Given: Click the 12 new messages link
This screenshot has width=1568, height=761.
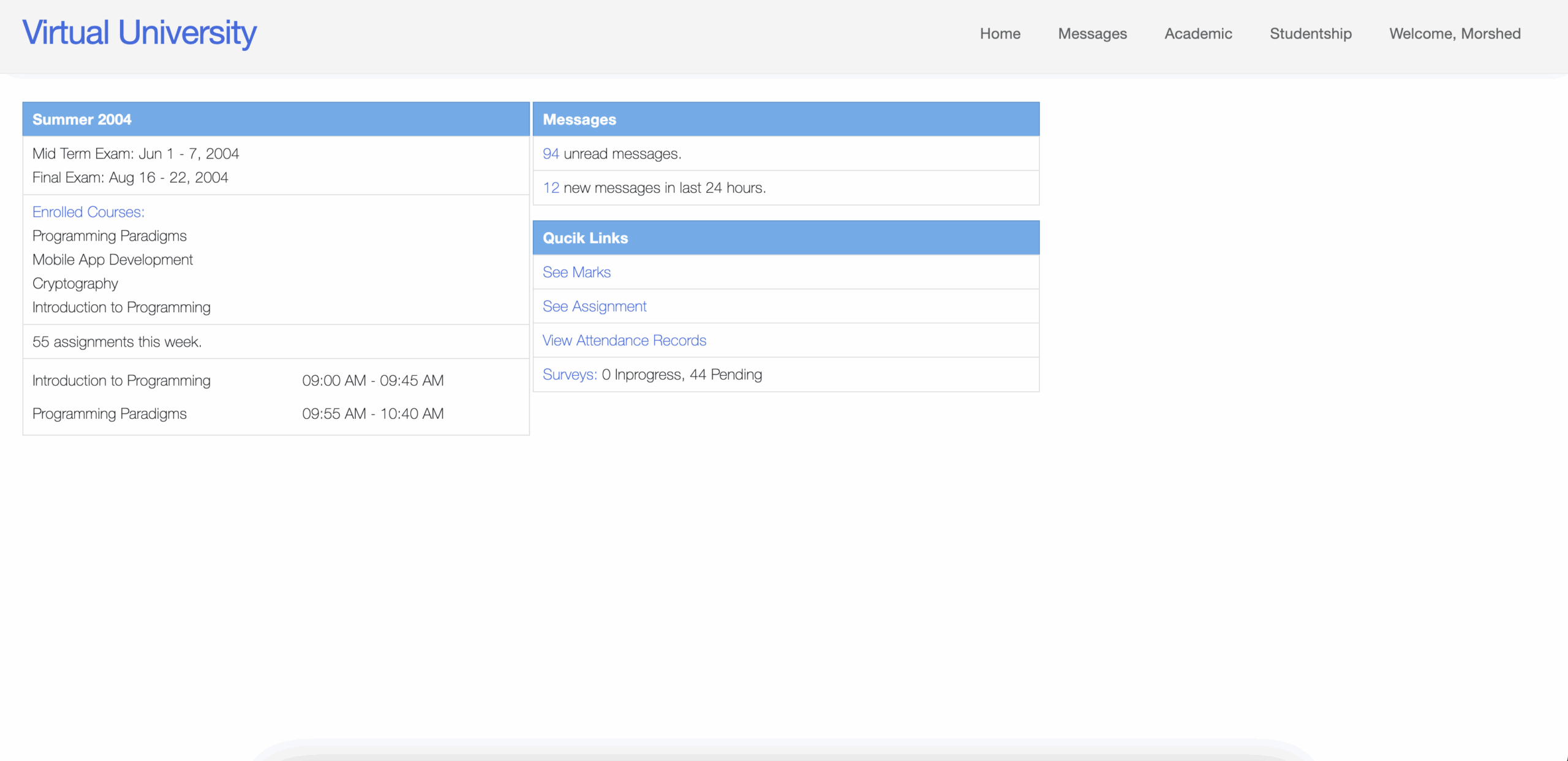Looking at the screenshot, I should point(550,188).
